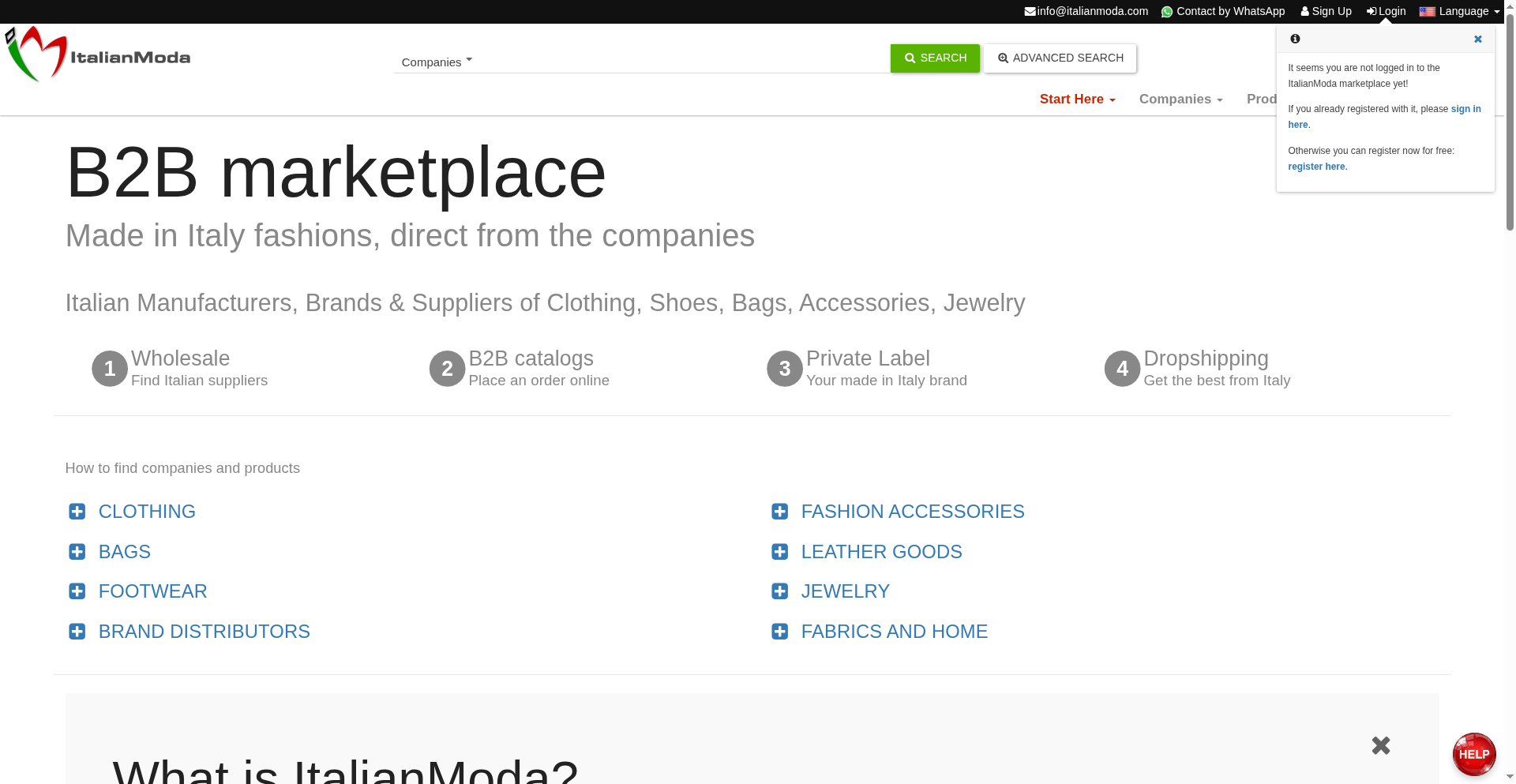
Task: Click 'Find Italian suppliers' subtitle text
Action: (x=200, y=381)
